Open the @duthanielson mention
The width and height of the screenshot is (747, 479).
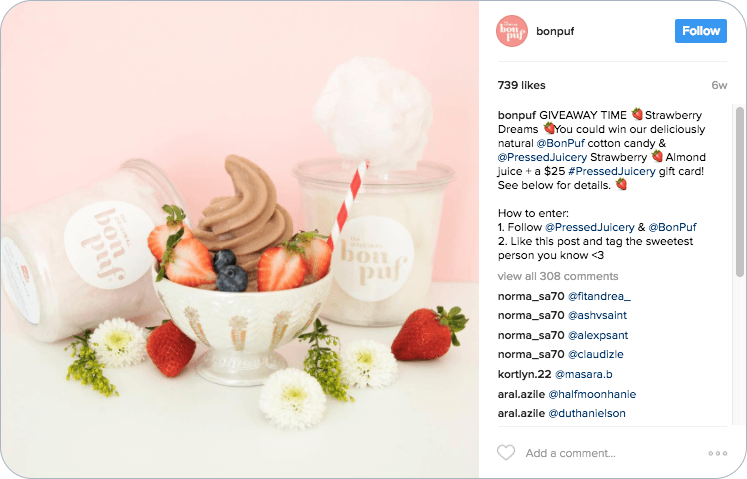point(587,414)
